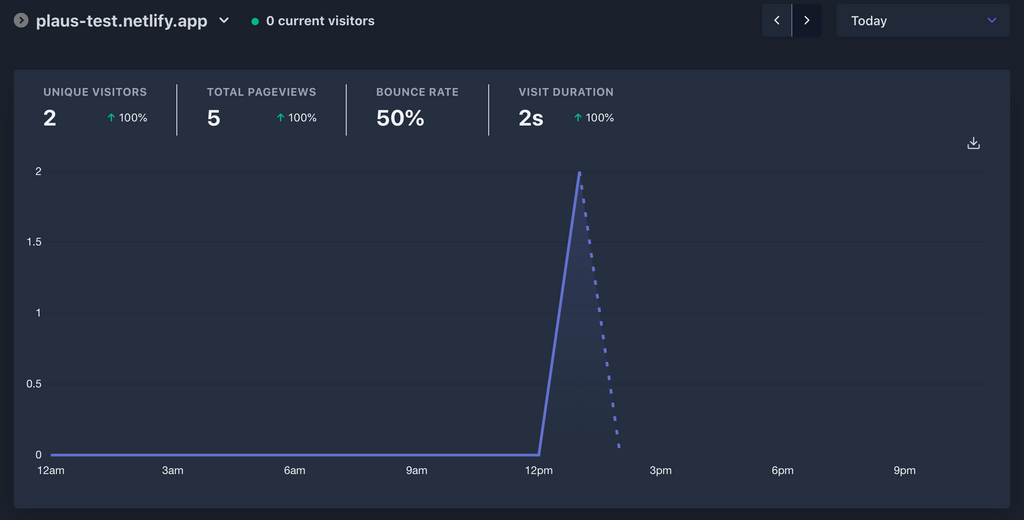Click the 12am label on the x-axis
This screenshot has width=1024, height=520.
coord(51,470)
